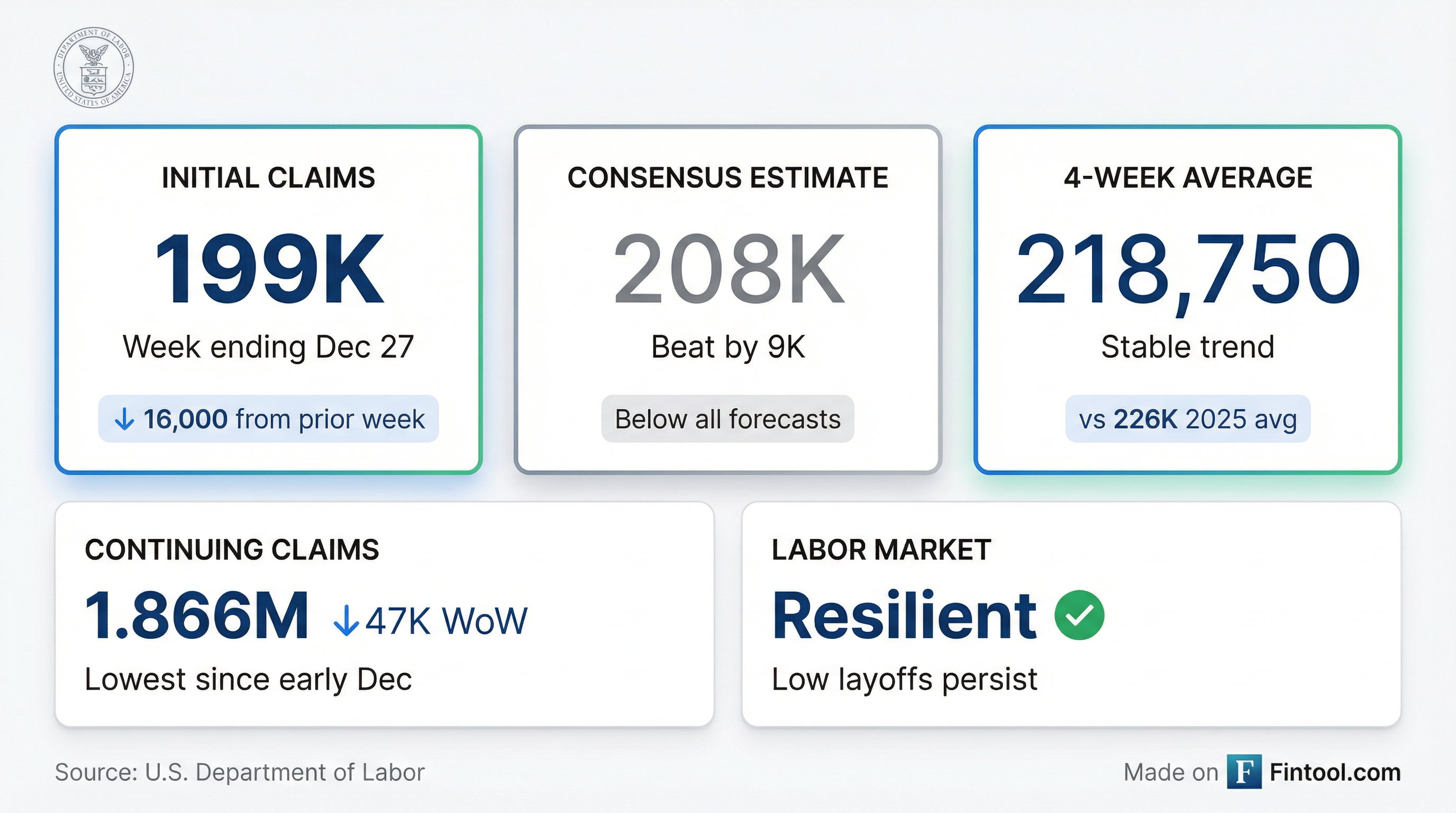The width and height of the screenshot is (1456, 813).
Task: Click the Low layoffs persist caption
Action: [x=904, y=679]
